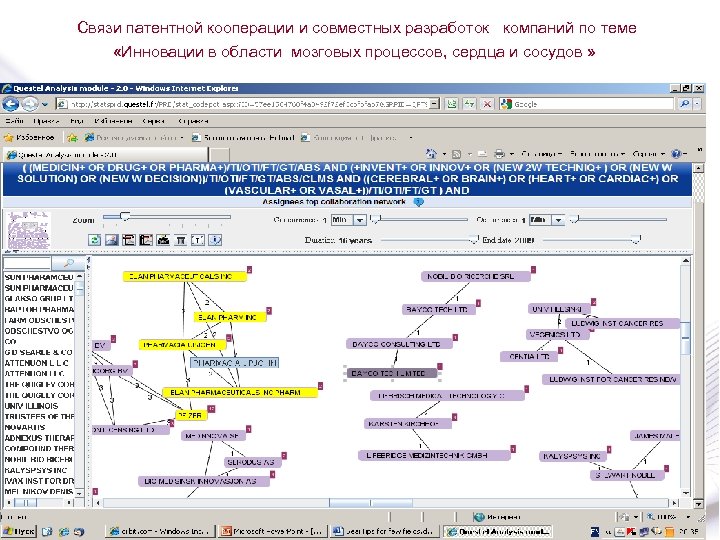
Task: Open the Вид menu
Action: pyautogui.click(x=76, y=121)
